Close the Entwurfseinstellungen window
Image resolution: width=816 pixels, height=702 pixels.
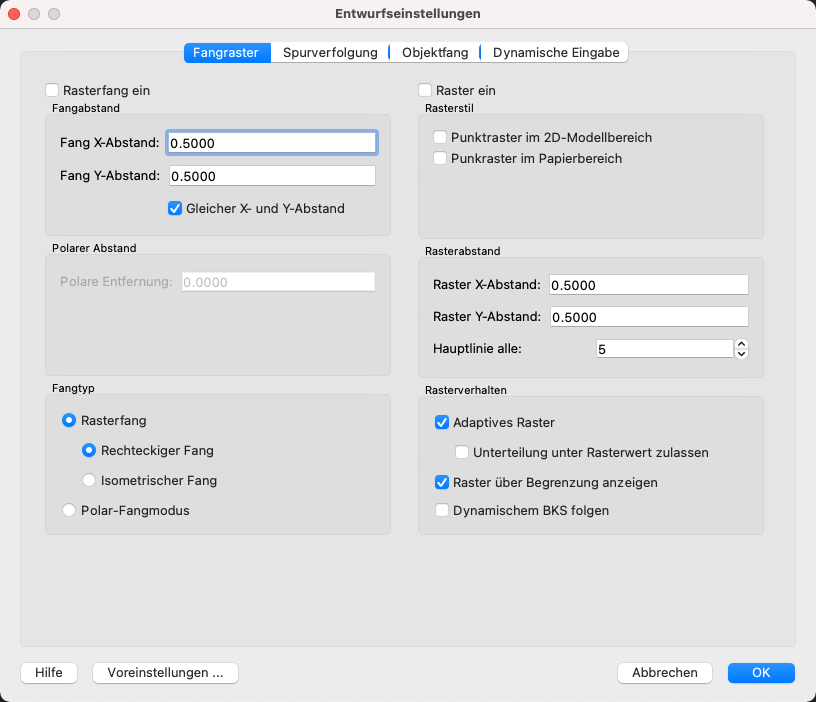click(15, 14)
